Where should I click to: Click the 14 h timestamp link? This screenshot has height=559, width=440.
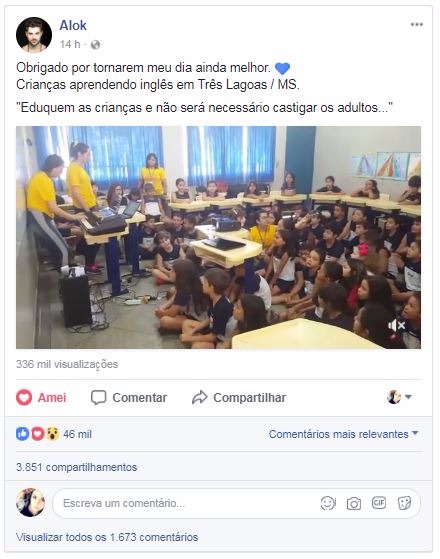70,44
